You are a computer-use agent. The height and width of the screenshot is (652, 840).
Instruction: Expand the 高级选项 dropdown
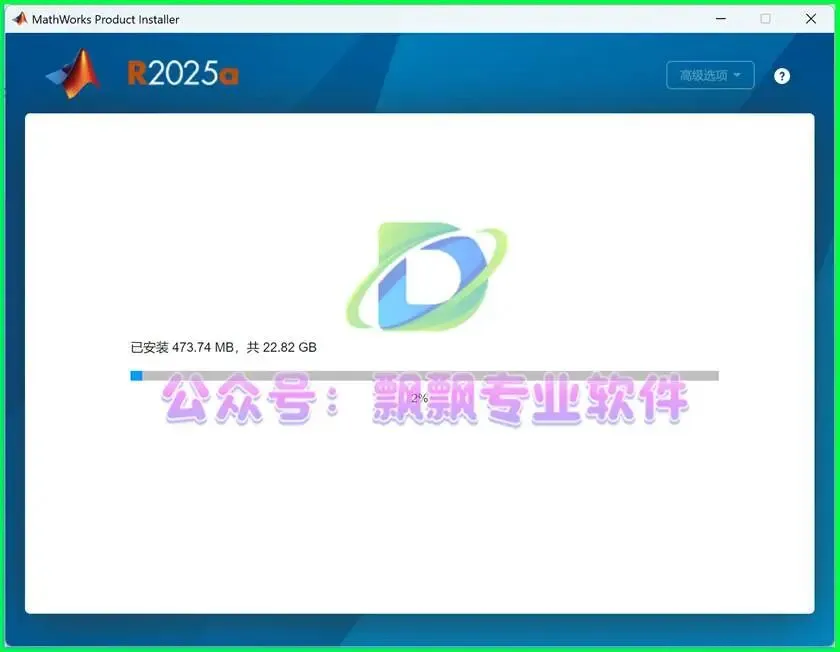point(710,75)
